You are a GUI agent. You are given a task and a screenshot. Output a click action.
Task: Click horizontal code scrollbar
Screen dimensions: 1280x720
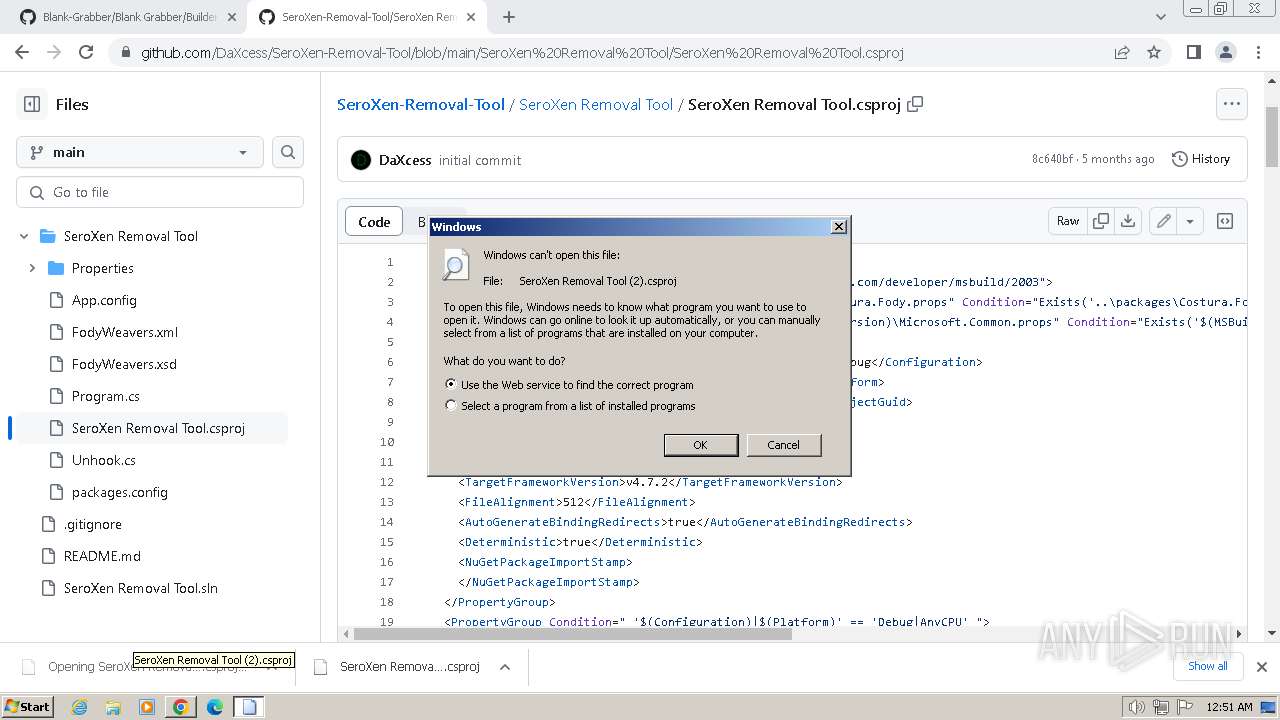(573, 633)
